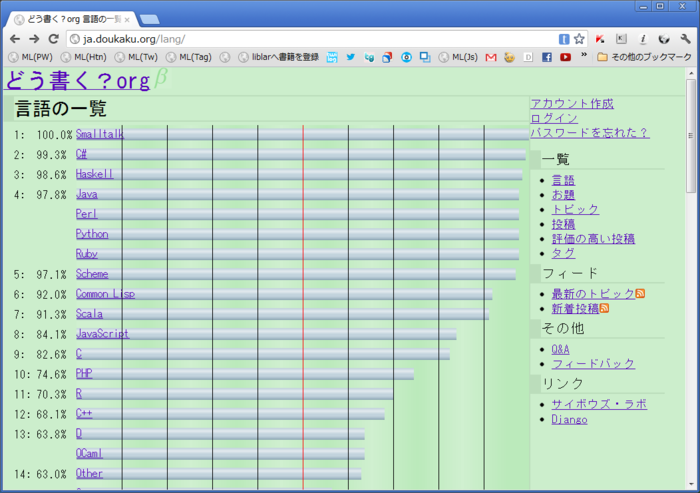The image size is (700, 493).
Task: Go forward with the forward arrow
Action: pyautogui.click(x=34, y=39)
